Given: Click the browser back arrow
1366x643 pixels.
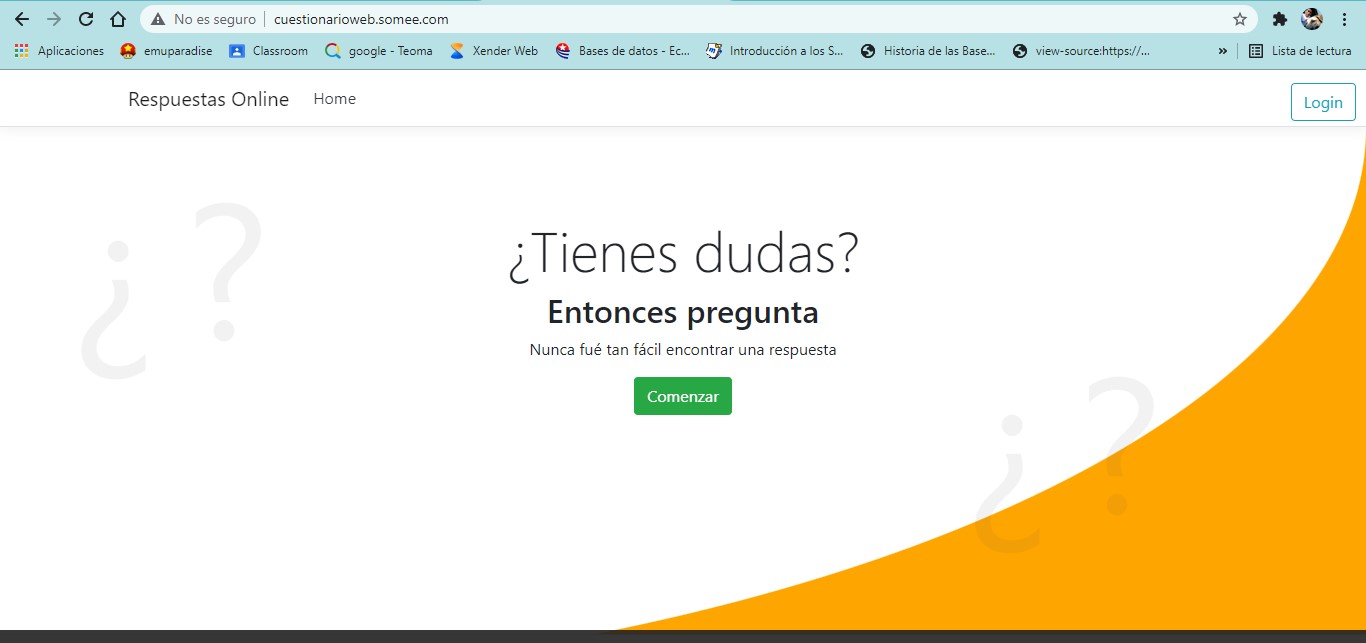Looking at the screenshot, I should [x=22, y=19].
